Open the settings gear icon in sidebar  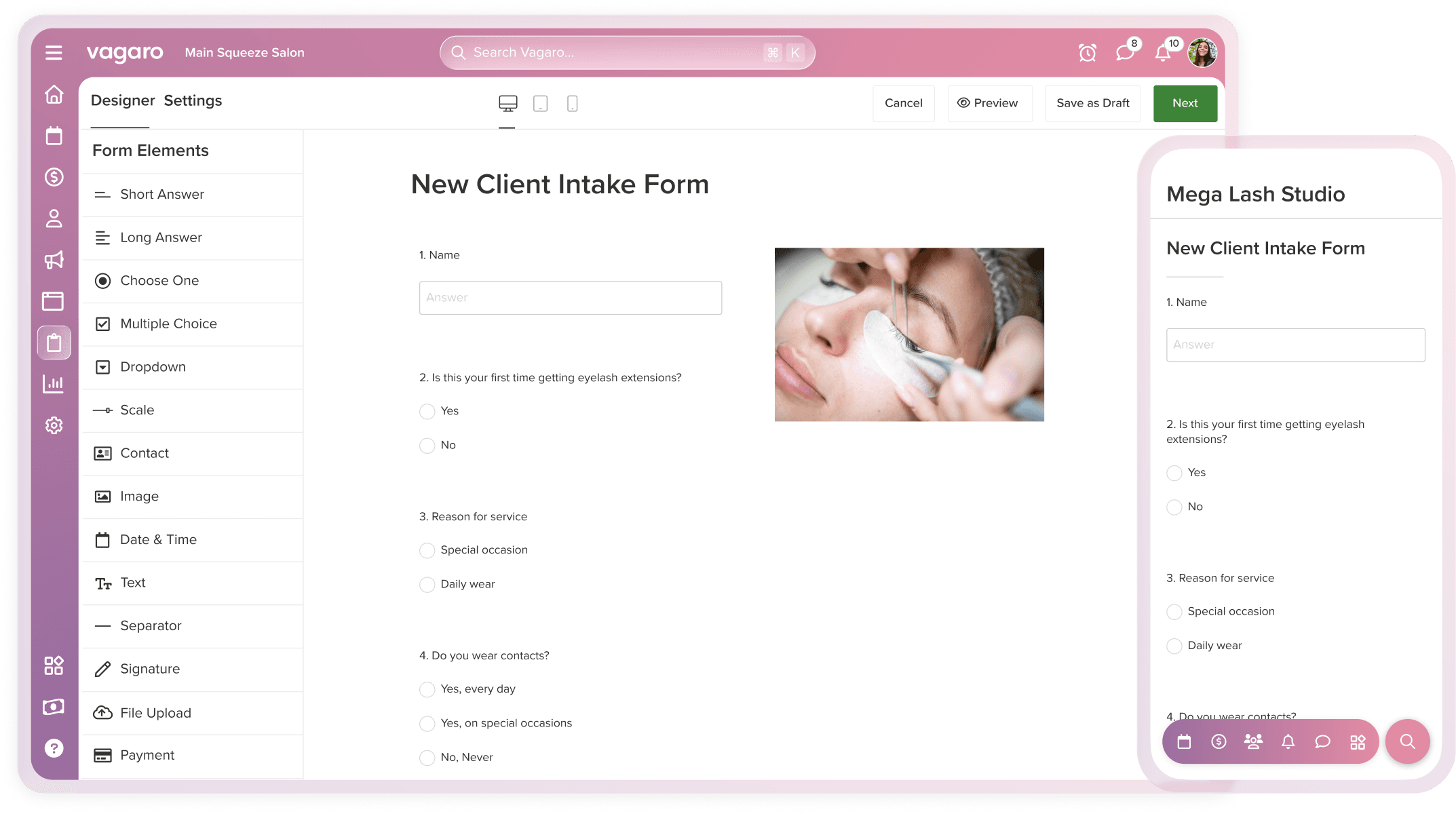tap(54, 425)
